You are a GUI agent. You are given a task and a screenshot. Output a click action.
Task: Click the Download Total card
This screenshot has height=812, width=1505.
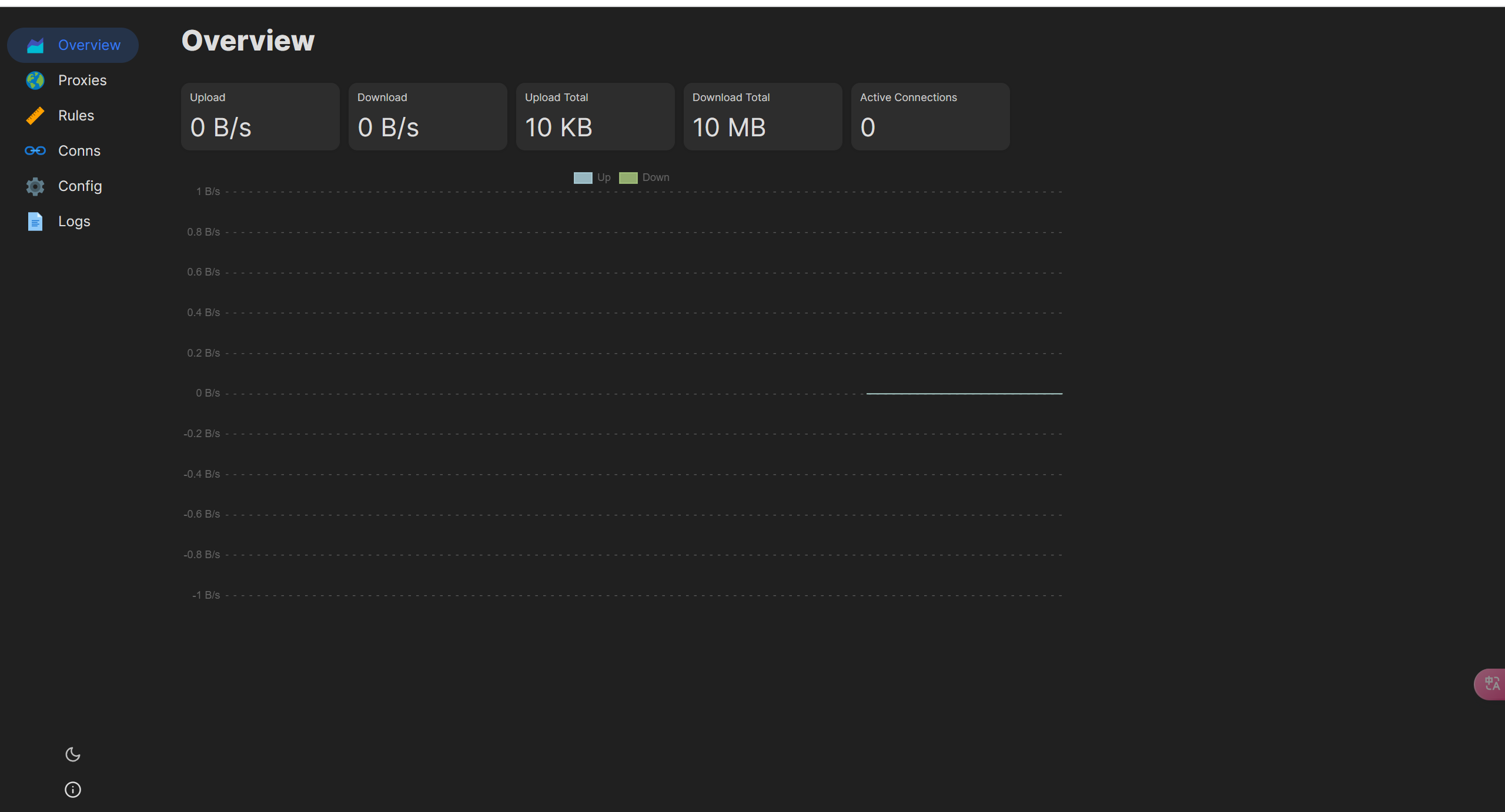[762, 116]
